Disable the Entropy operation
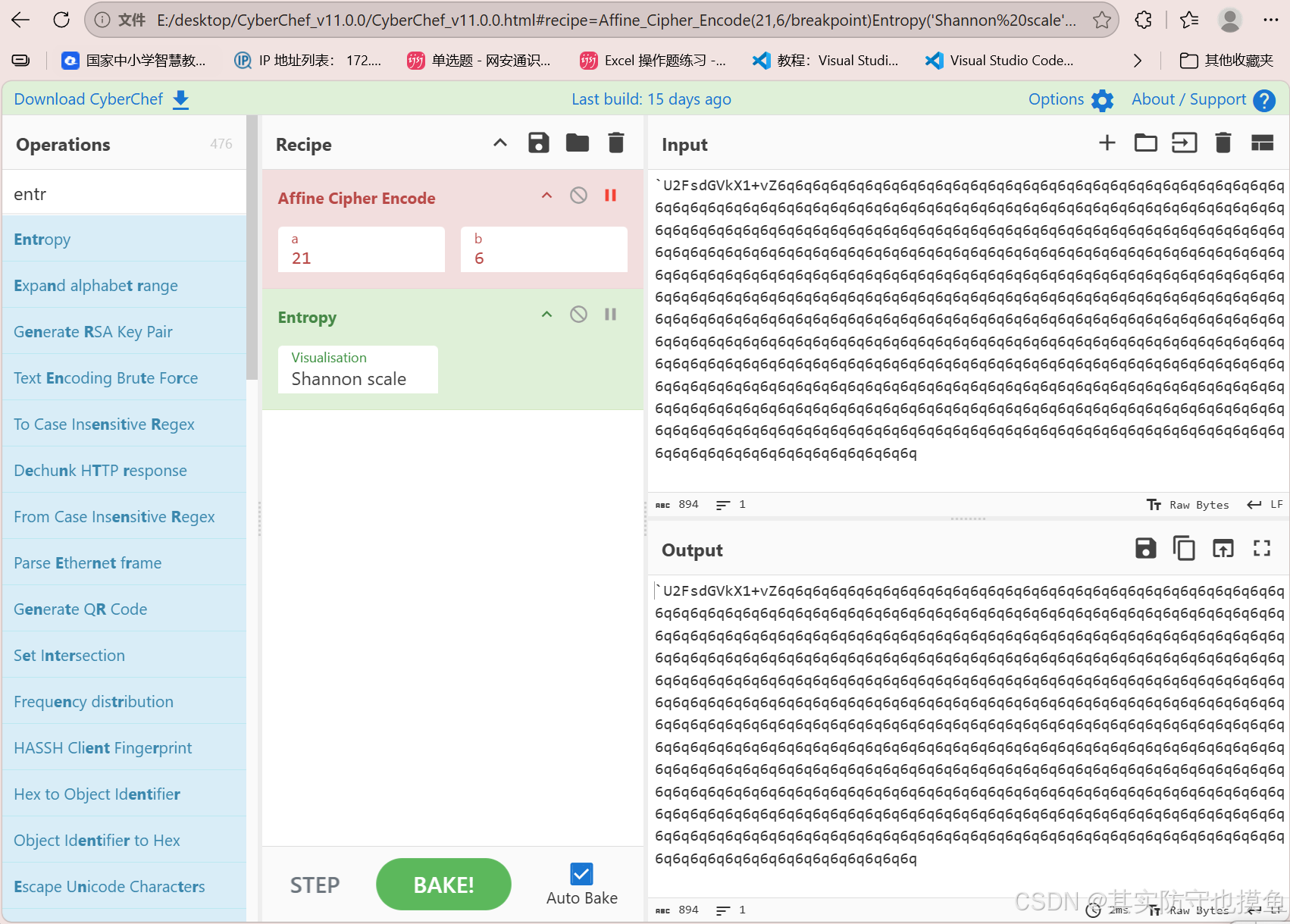1290x924 pixels. point(578,315)
